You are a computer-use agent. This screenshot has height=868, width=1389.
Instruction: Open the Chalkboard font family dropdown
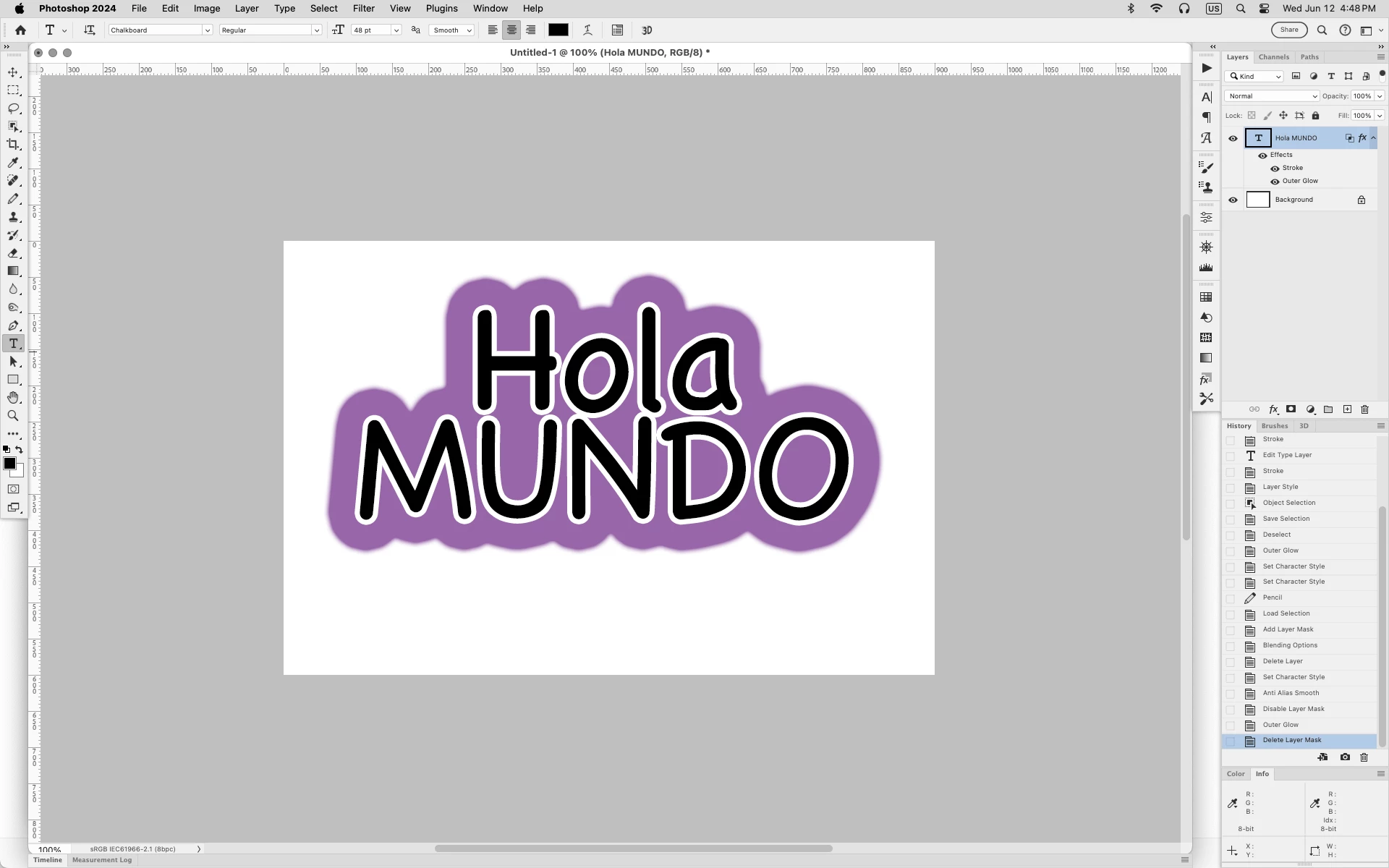click(207, 30)
